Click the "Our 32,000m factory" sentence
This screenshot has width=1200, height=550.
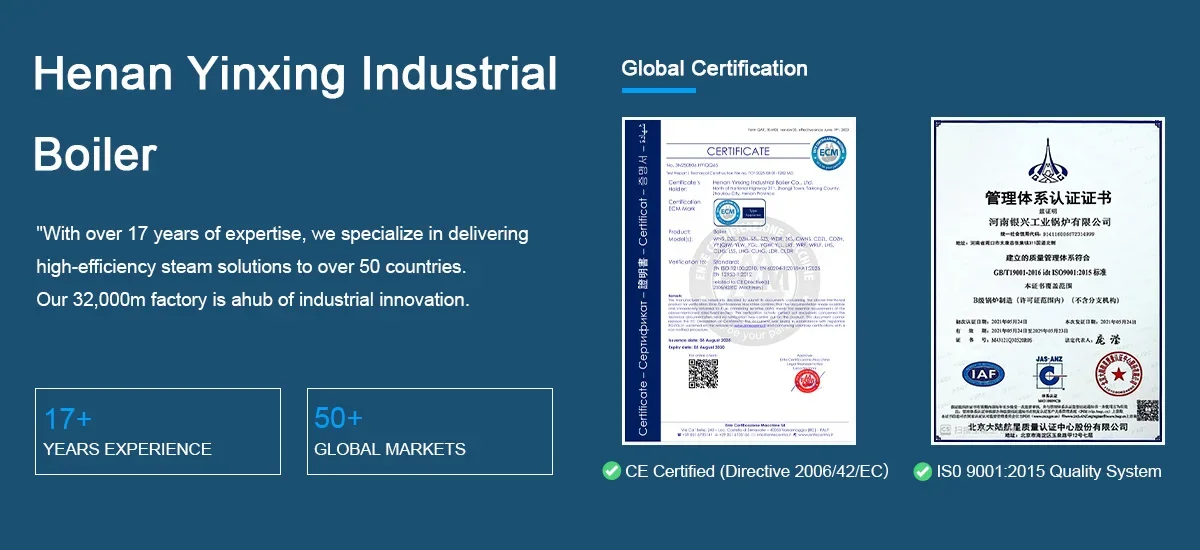pos(252,299)
